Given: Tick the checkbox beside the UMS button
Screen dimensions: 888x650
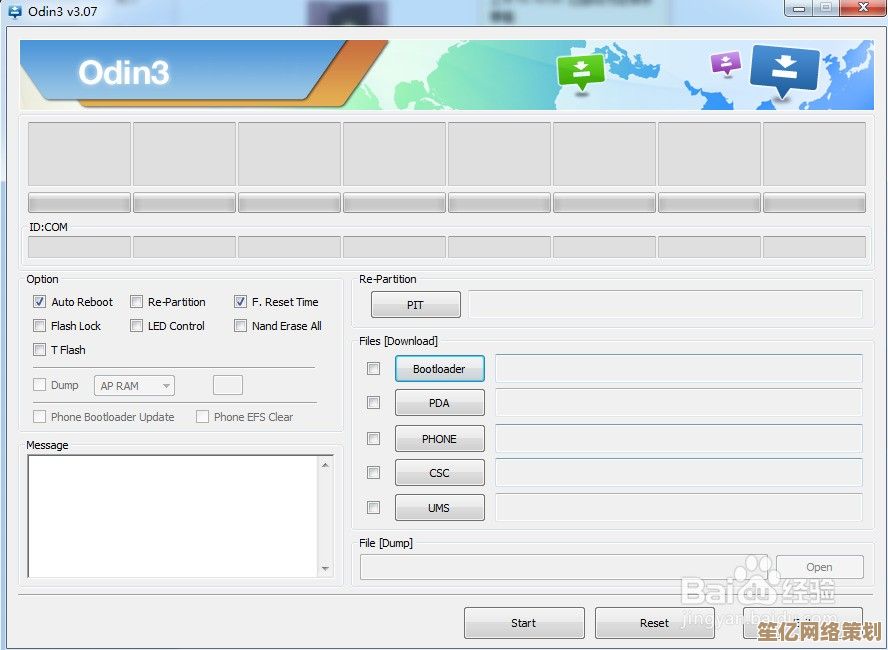Looking at the screenshot, I should (373, 507).
